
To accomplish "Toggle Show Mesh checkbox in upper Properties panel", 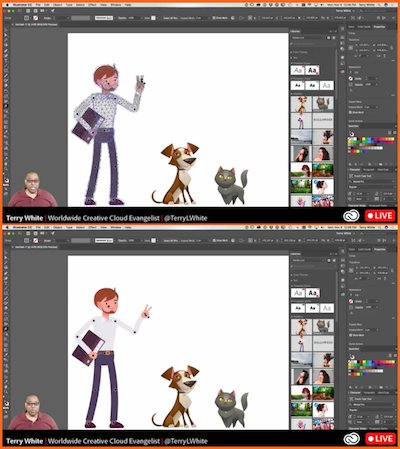I will tap(351, 112).
